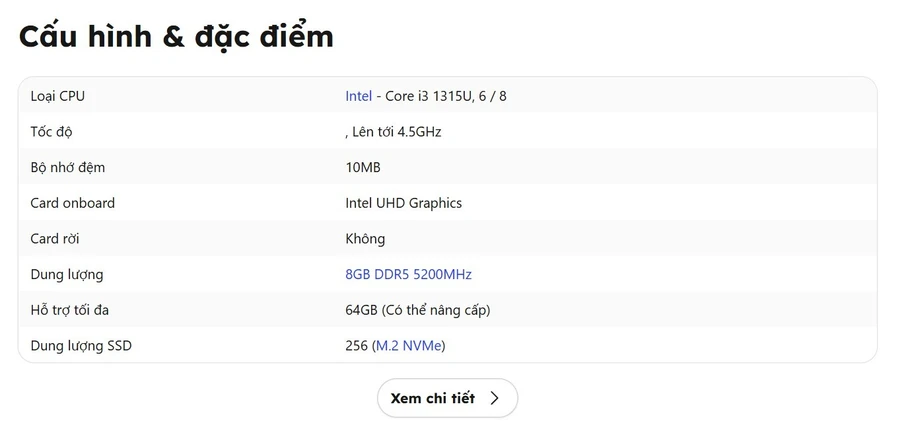900x440 pixels.
Task: Click the Dung lượng SSD label
Action: [81, 346]
